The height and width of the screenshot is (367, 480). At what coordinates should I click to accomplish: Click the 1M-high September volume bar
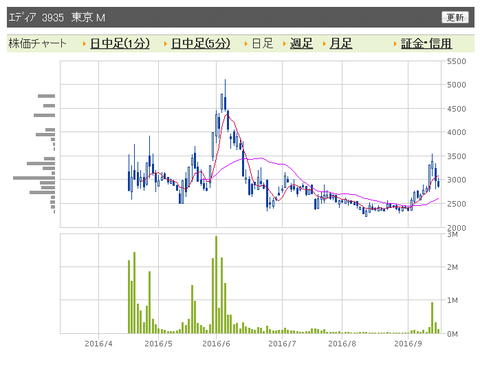tap(432, 318)
